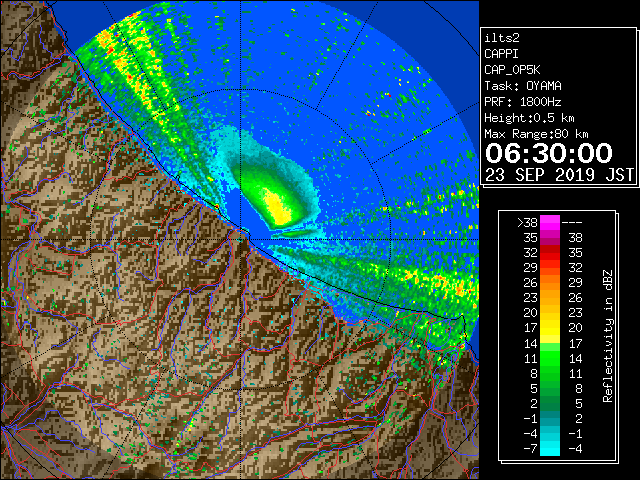Click the red 32–35 dBZ legend swatch
Screen dimensions: 640x480
(550, 253)
